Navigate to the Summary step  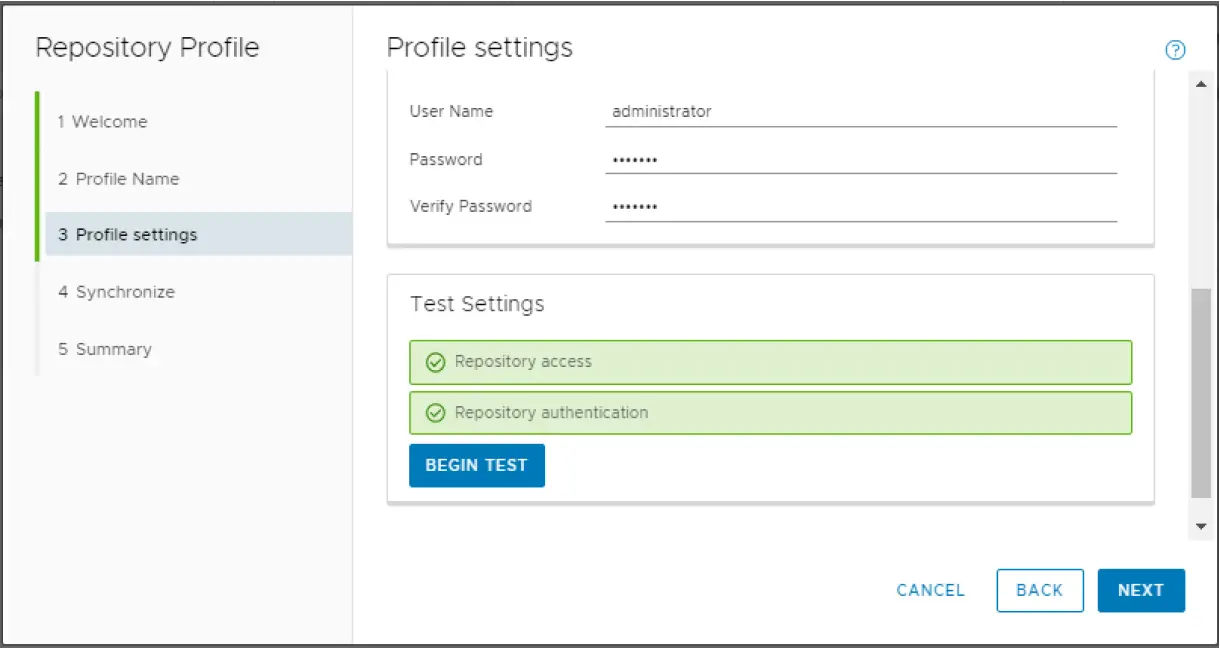pos(105,349)
